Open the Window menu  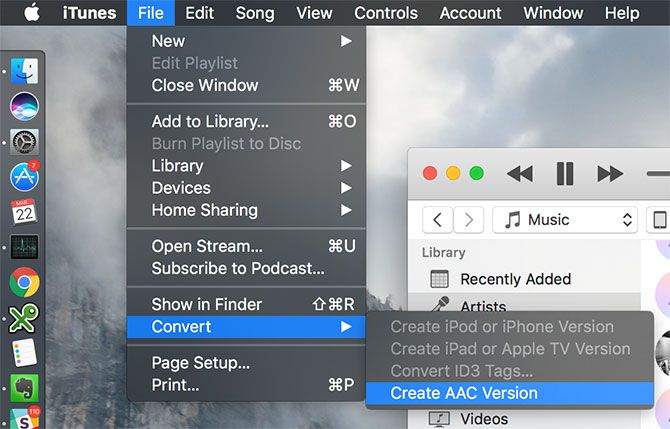[553, 13]
